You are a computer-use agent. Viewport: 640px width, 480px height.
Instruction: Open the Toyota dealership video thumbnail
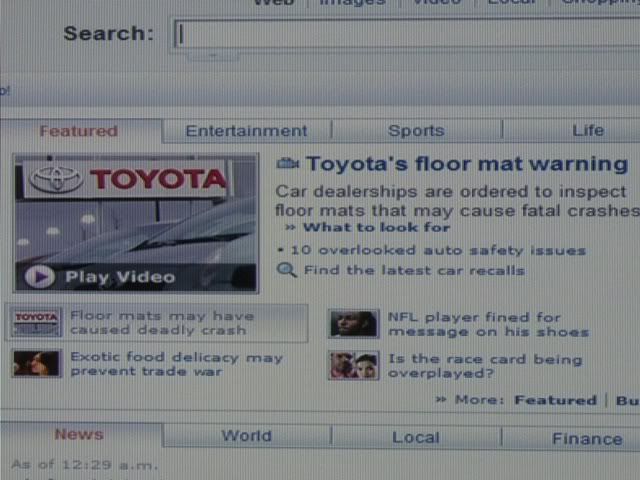136,223
